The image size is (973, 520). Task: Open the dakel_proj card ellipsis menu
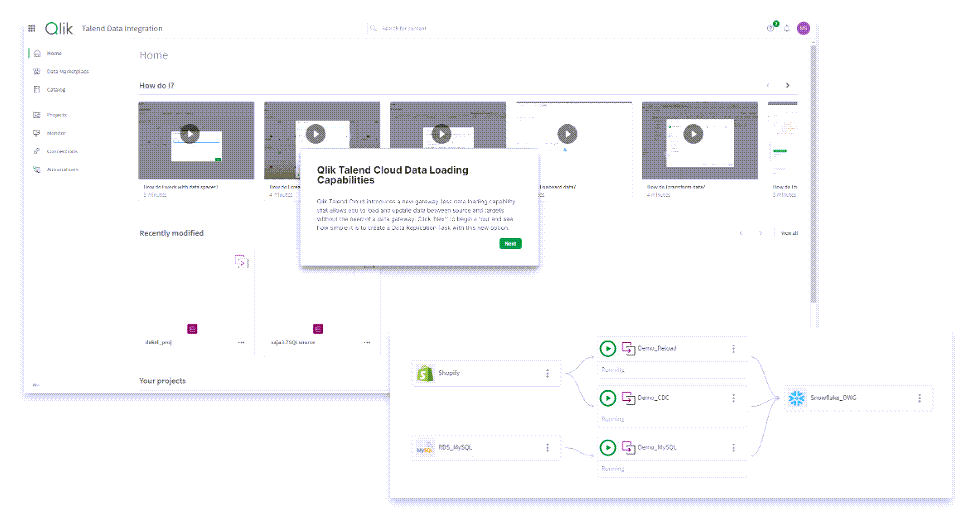pos(241,343)
